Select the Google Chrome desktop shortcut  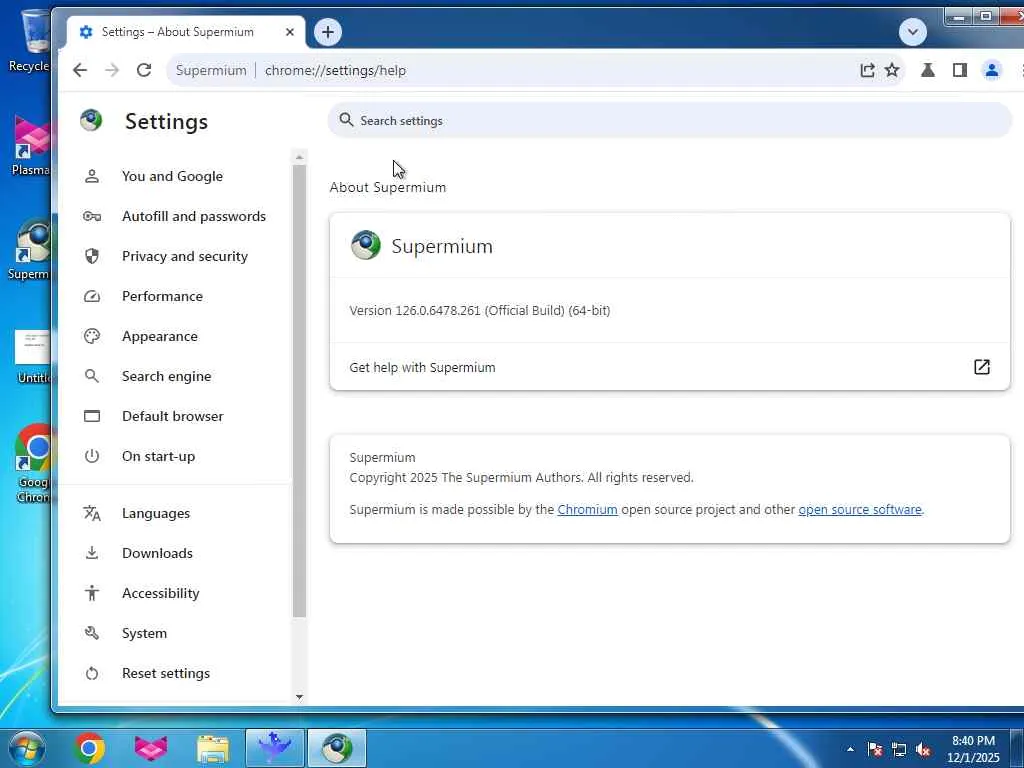(x=33, y=464)
